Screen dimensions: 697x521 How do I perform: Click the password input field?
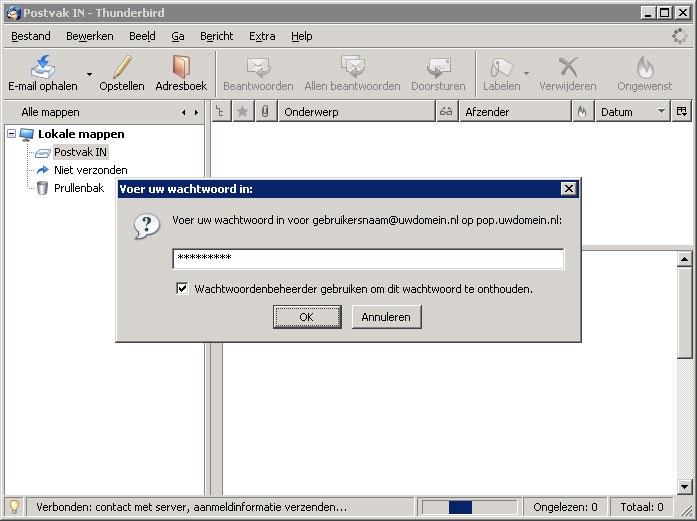coord(368,259)
